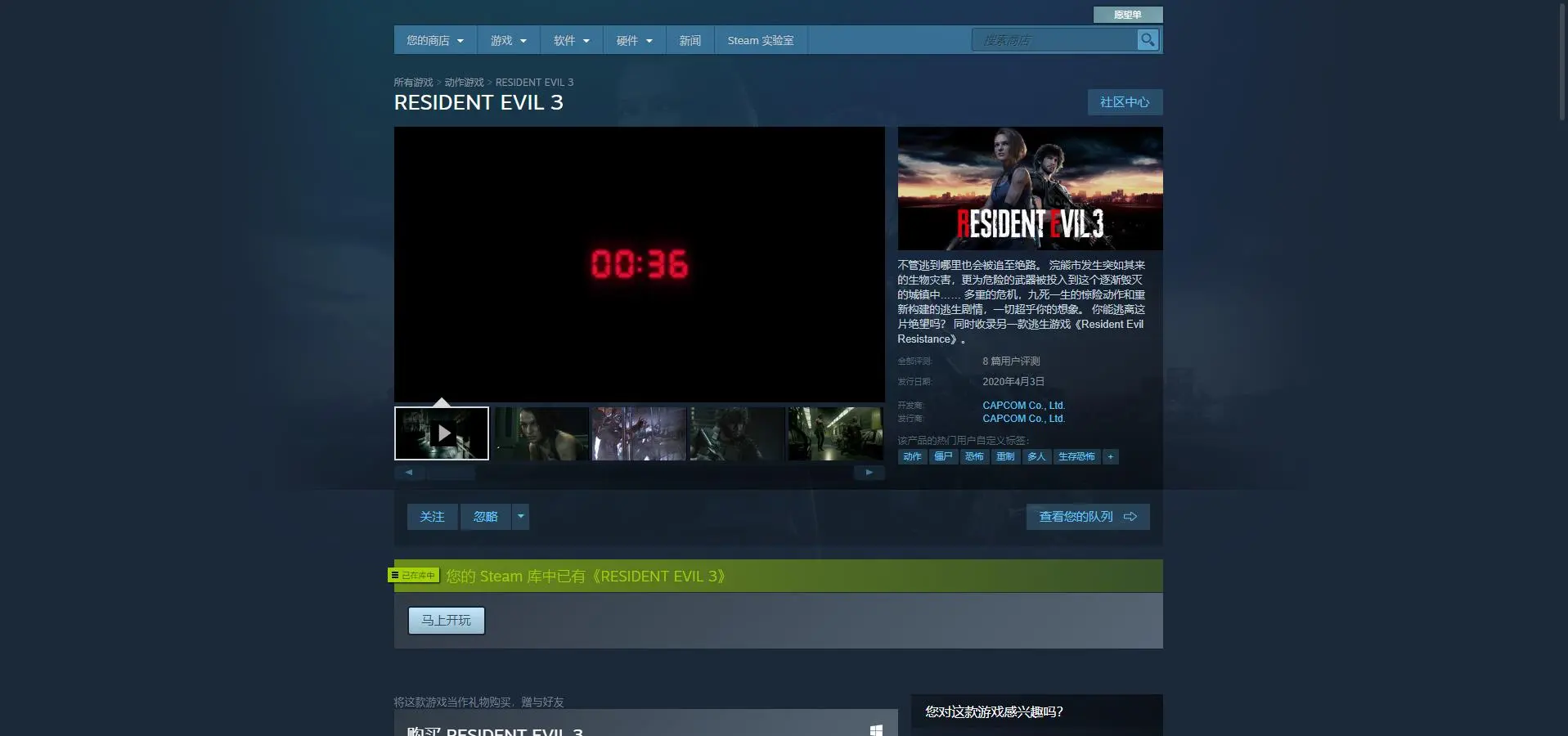Click the Resident Evil 3 header image
Screen dimensions: 1568x736
coord(1030,188)
